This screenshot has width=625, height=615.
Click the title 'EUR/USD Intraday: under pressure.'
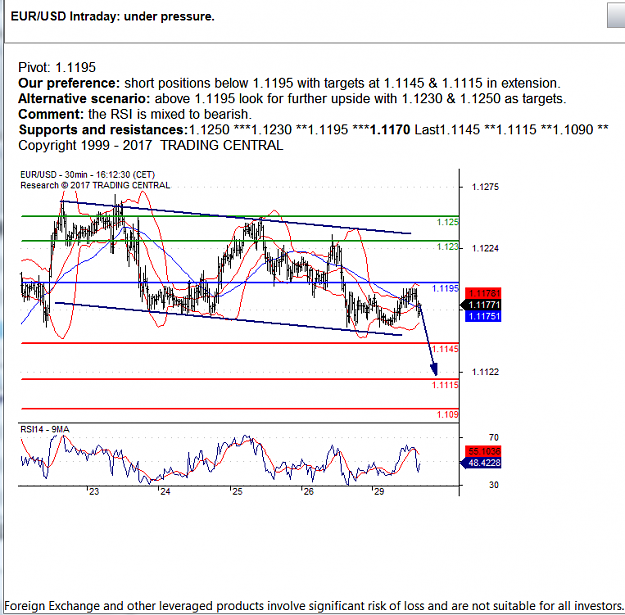click(x=112, y=17)
